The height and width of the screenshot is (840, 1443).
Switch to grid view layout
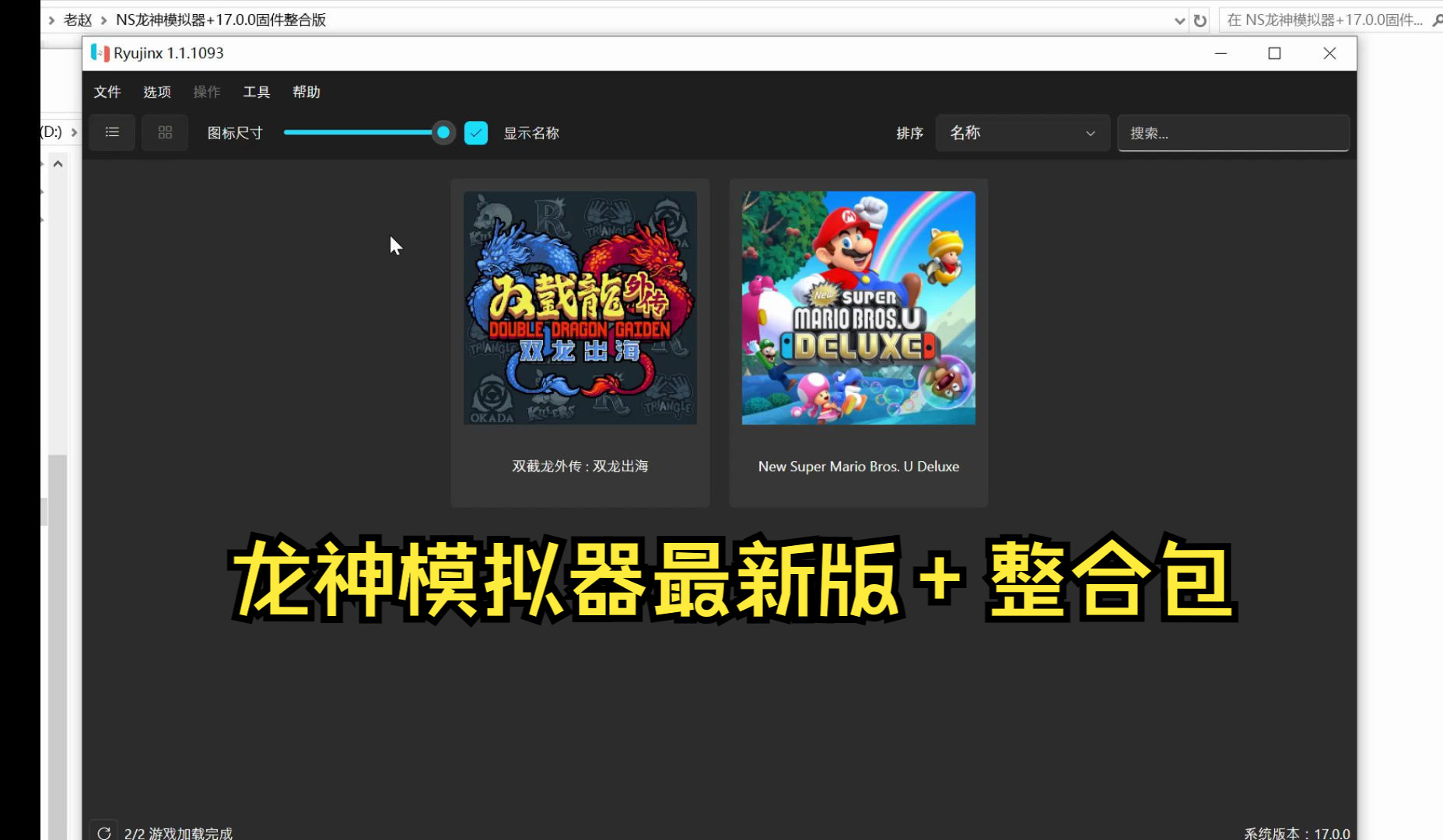pos(165,132)
